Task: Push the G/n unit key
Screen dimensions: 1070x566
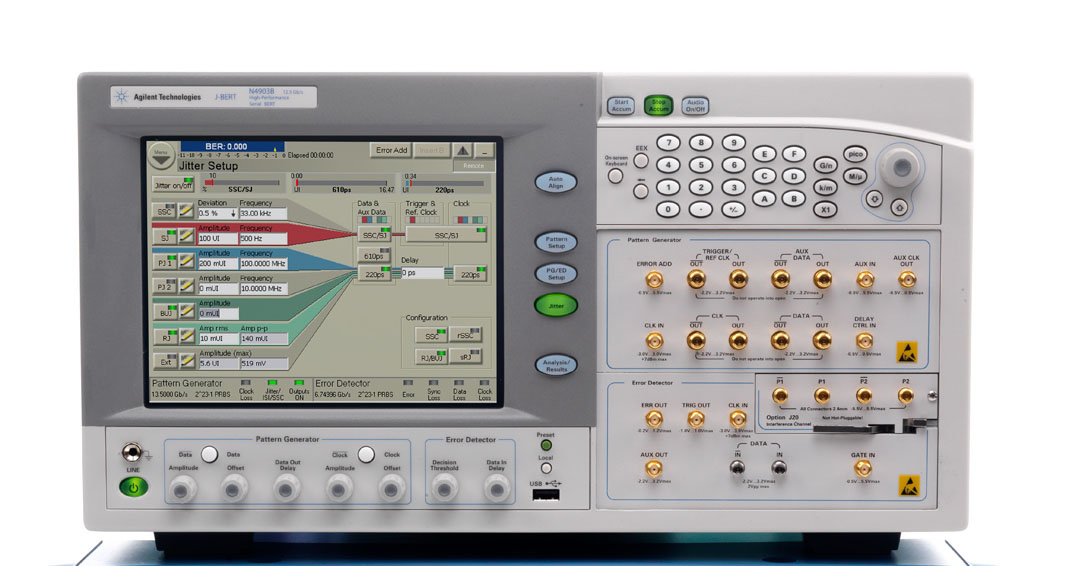Action: tap(825, 165)
